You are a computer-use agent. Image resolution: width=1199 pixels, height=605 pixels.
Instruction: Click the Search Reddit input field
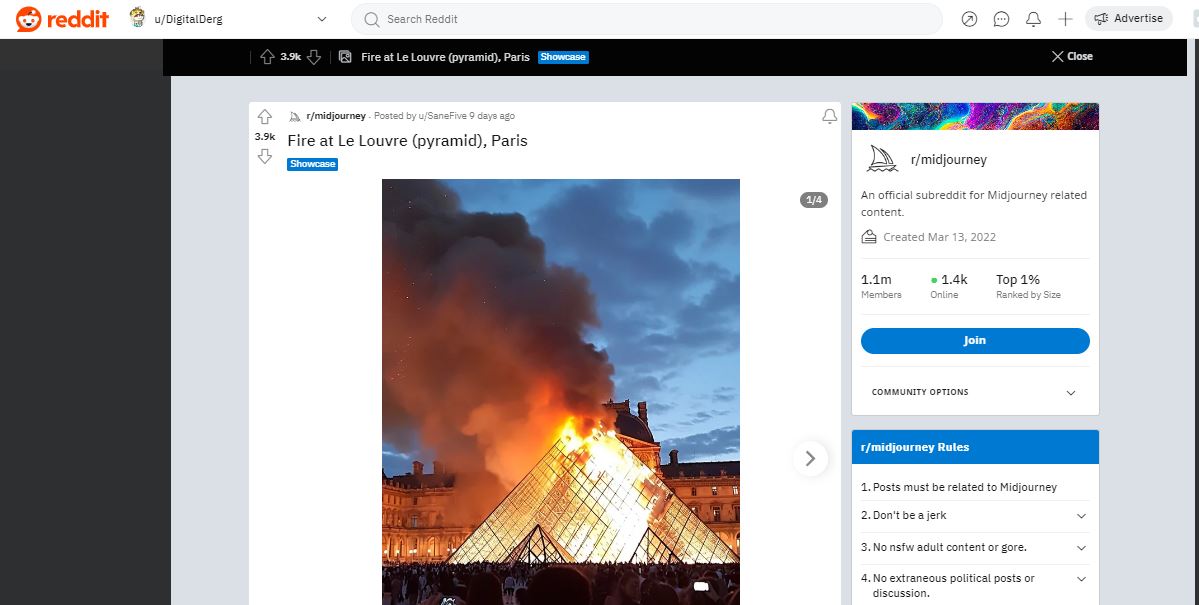(650, 19)
